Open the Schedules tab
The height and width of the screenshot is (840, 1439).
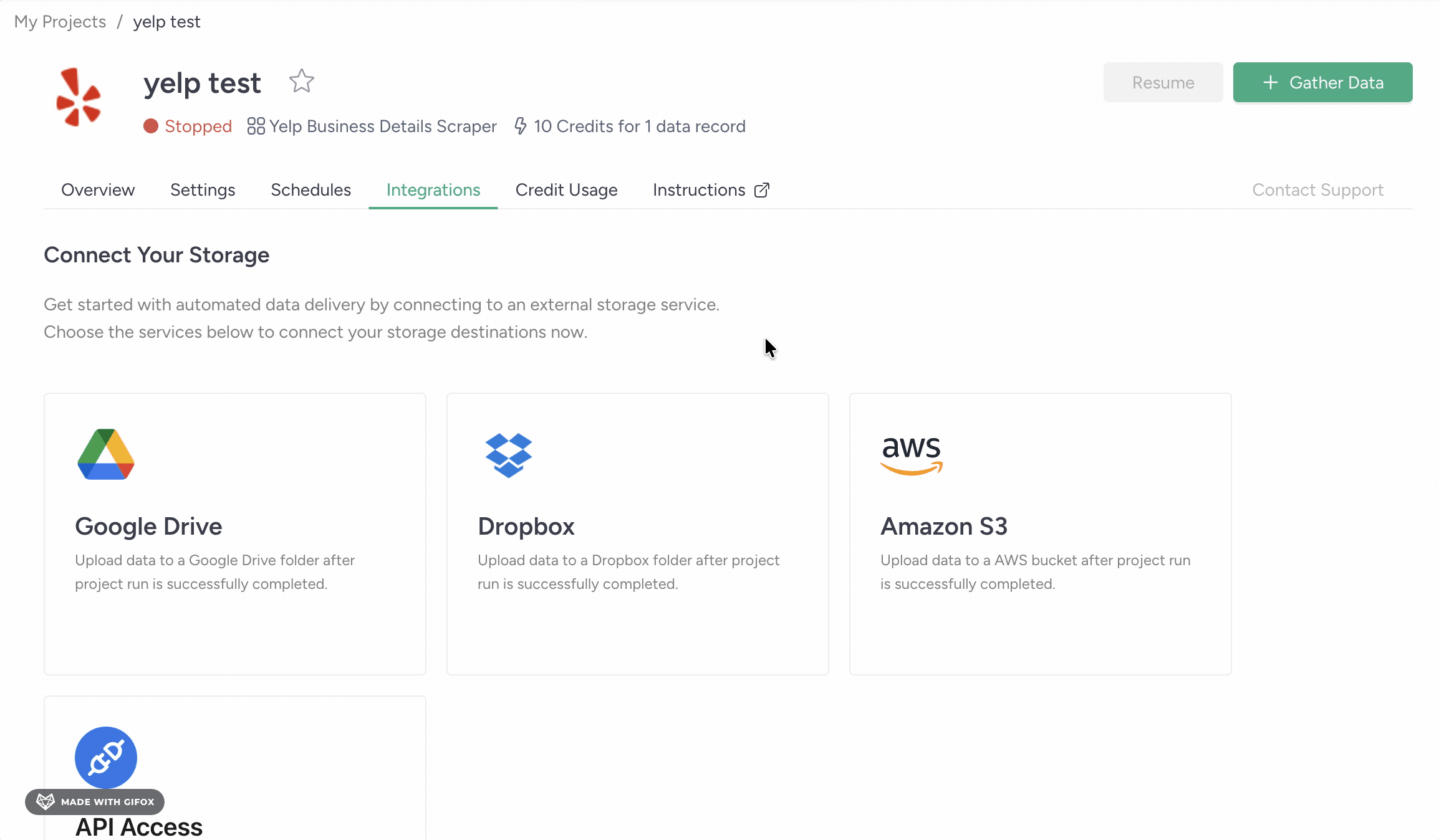(x=310, y=190)
